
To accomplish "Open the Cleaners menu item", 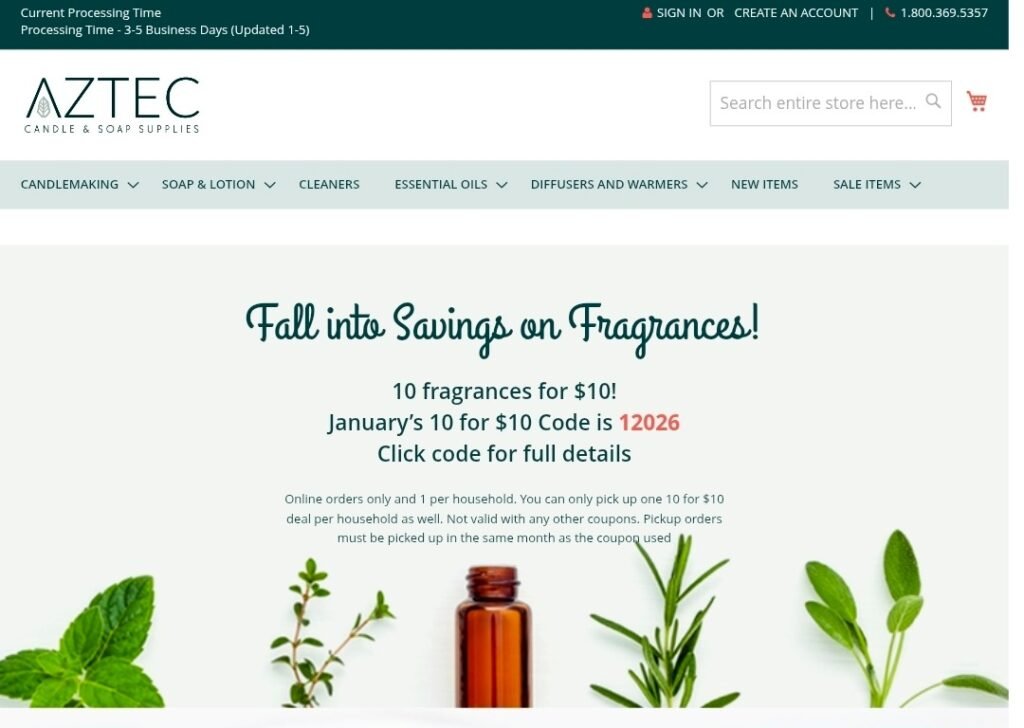I will 329,185.
